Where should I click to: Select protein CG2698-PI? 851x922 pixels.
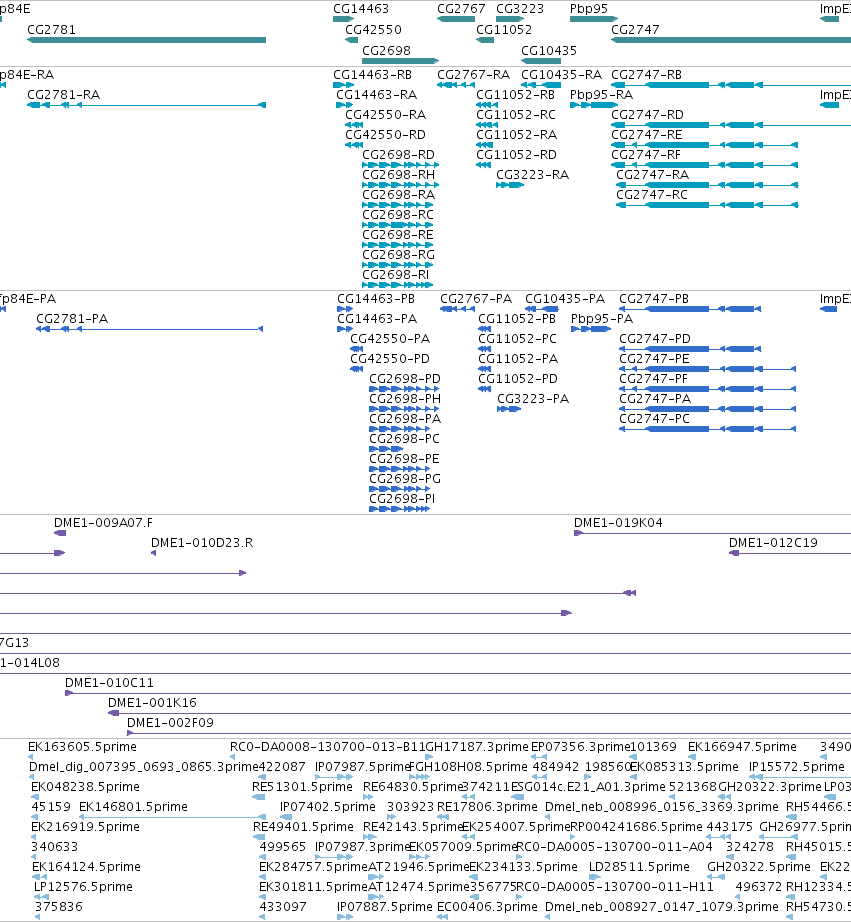(402, 499)
